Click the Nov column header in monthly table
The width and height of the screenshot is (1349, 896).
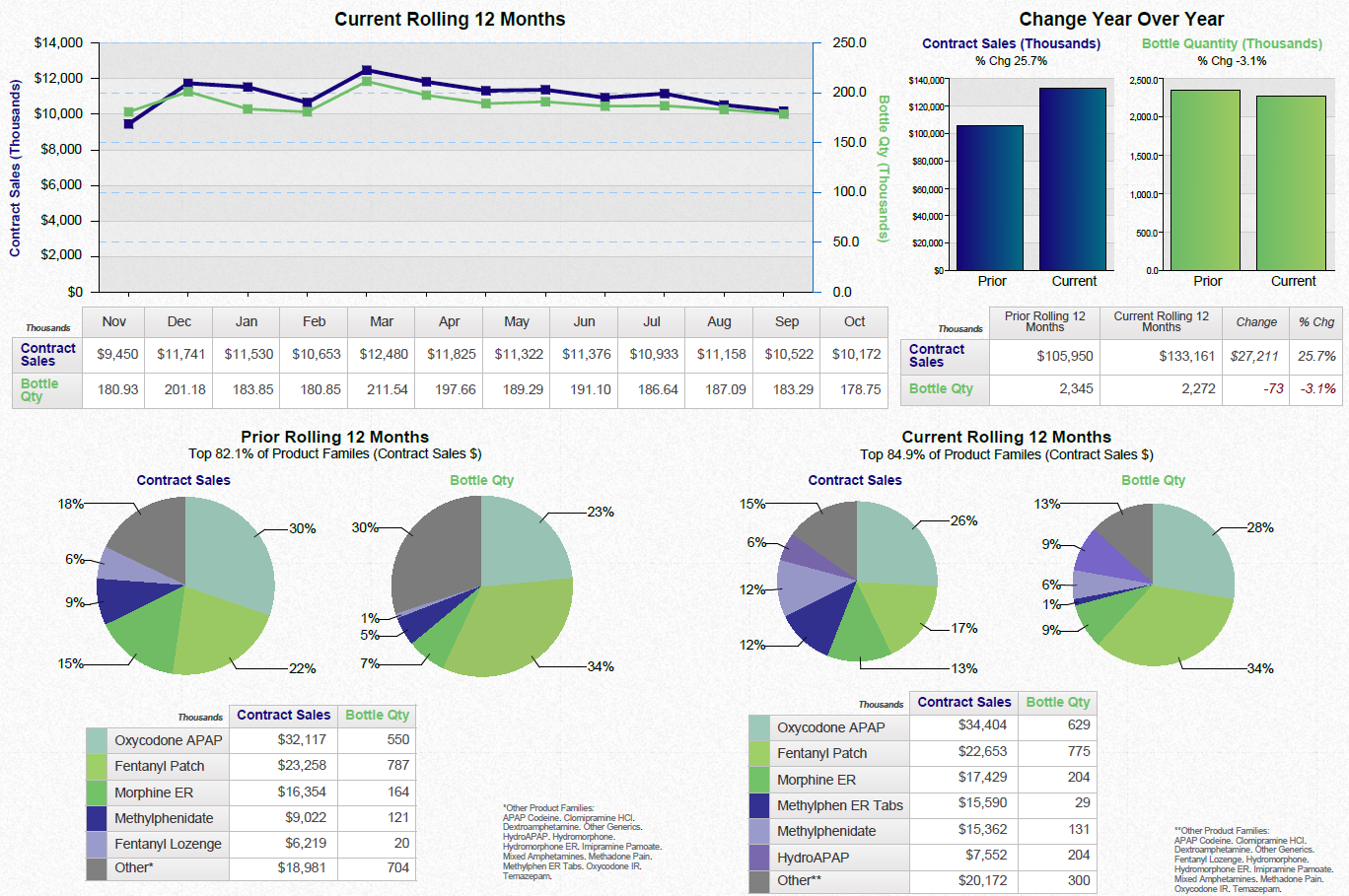click(113, 321)
